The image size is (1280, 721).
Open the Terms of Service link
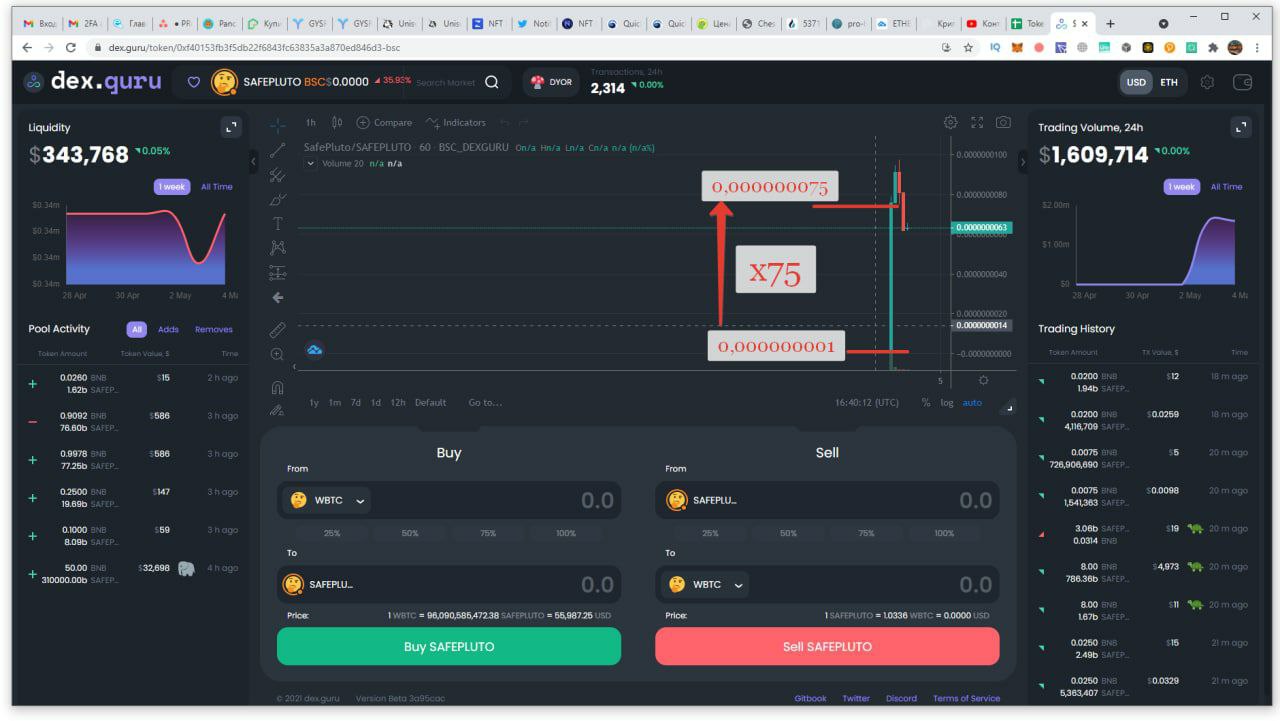click(x=966, y=698)
